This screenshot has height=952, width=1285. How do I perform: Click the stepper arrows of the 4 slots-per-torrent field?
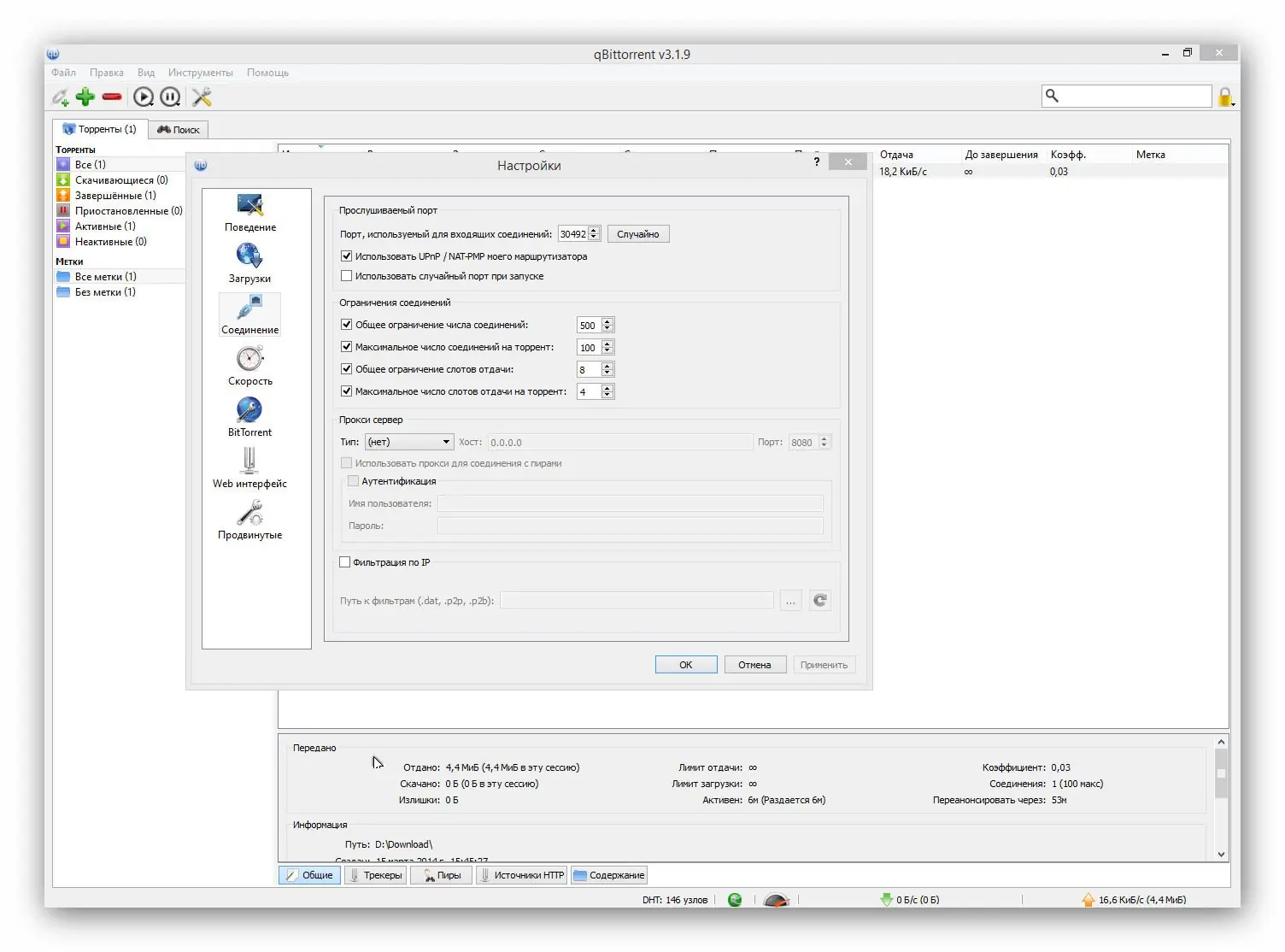(607, 391)
